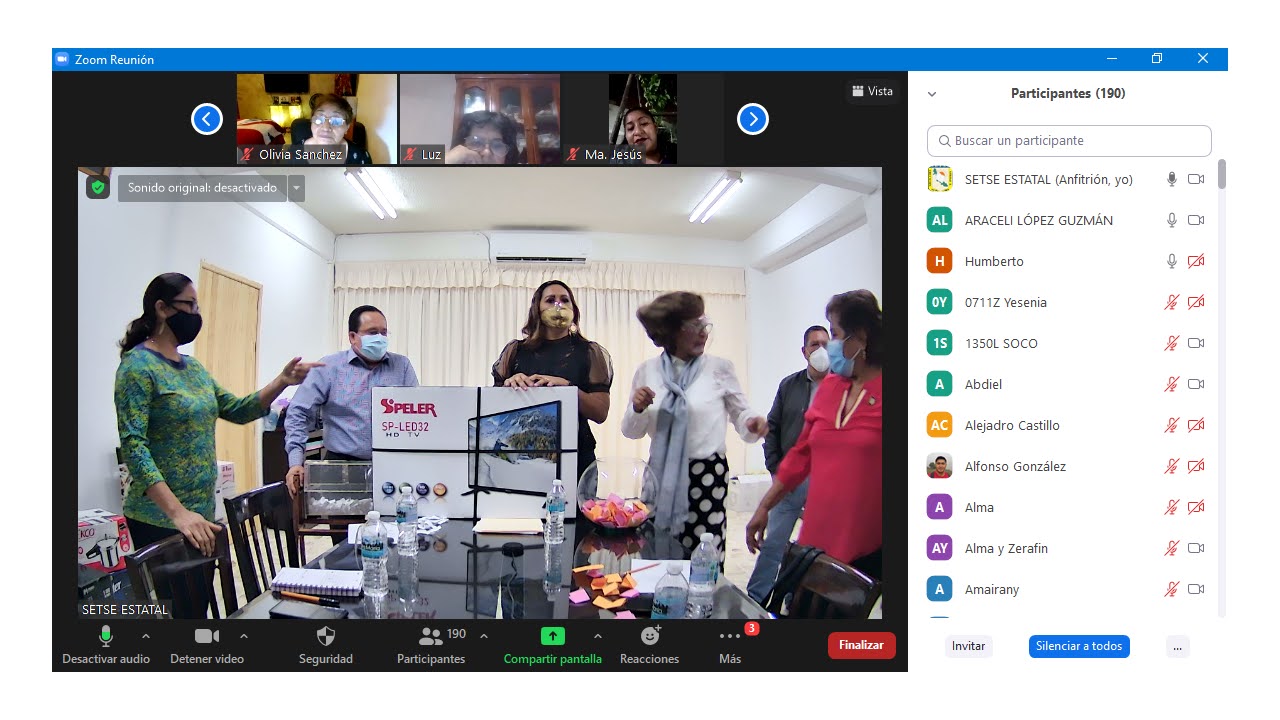This screenshot has width=1280, height=720.
Task: Toggle camera icon of SETSE ESTATAL host
Action: point(1196,179)
